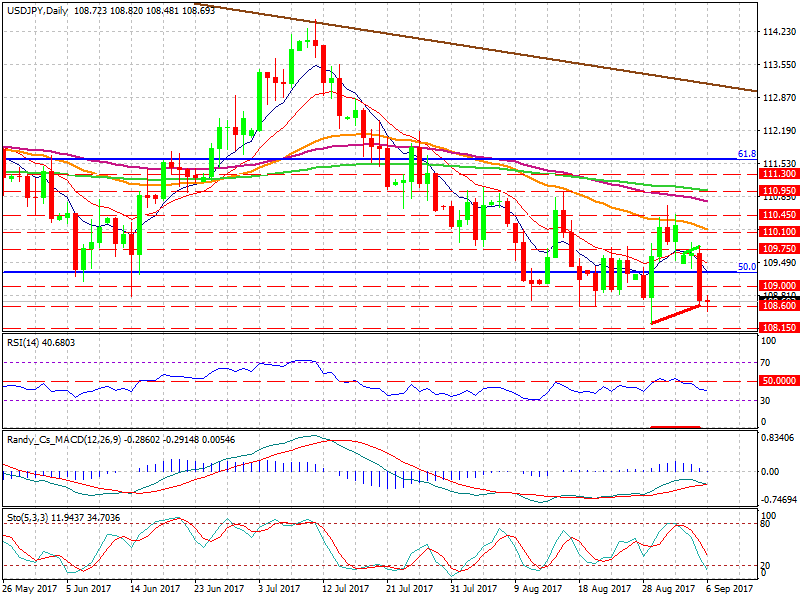Click the 61.8 Fibonacci level label
The image size is (800, 600).
(x=747, y=154)
